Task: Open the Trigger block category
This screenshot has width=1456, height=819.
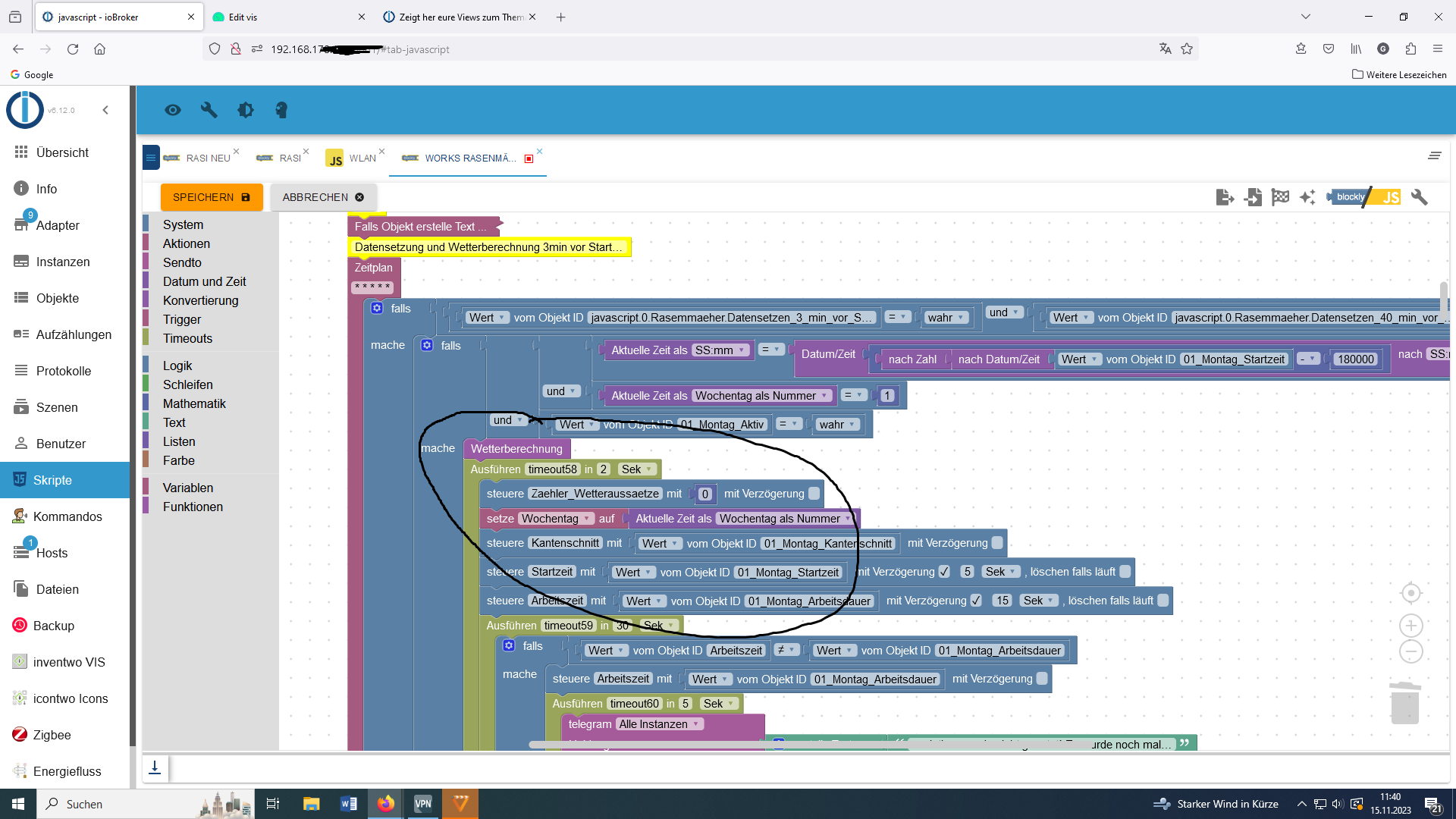Action: point(182,319)
